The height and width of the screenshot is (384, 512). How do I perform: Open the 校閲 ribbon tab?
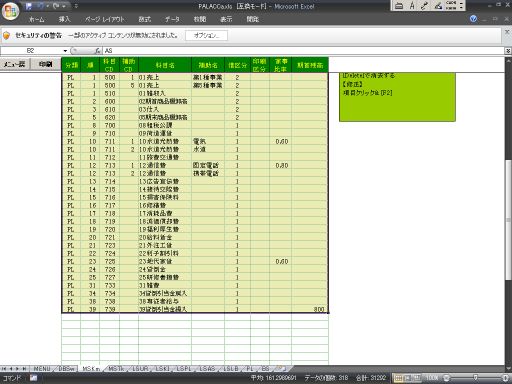pyautogui.click(x=200, y=19)
